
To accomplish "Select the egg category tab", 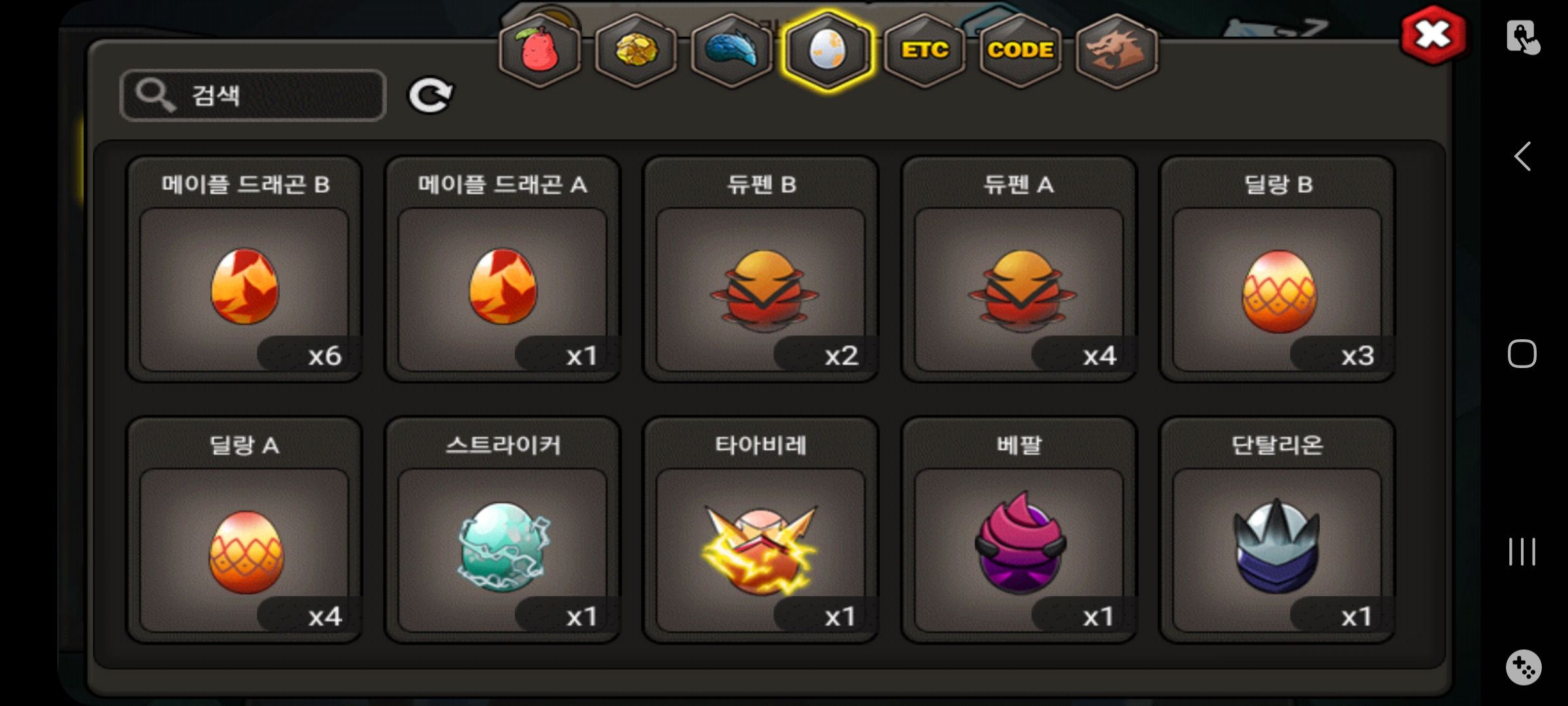I will tap(828, 51).
